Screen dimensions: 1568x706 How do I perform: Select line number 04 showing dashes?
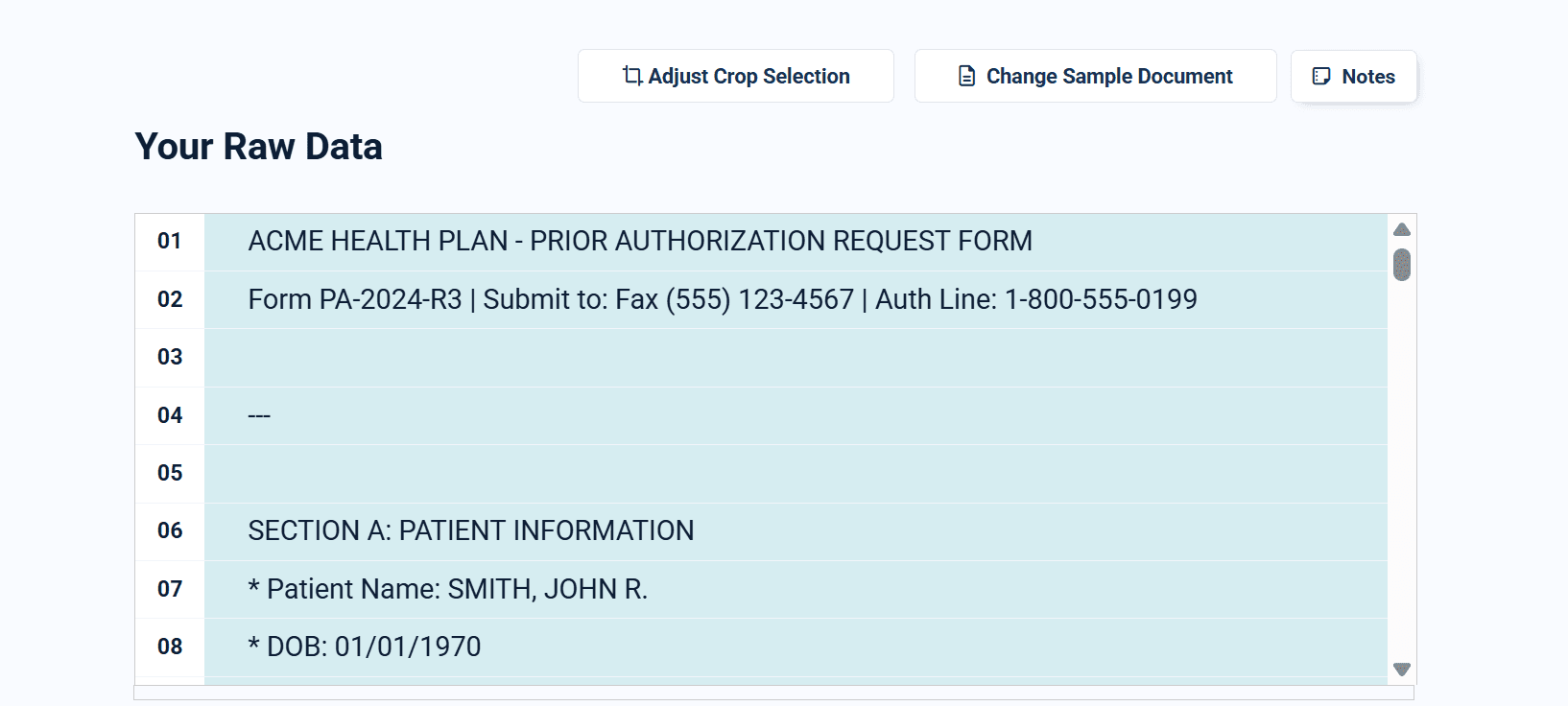[169, 415]
